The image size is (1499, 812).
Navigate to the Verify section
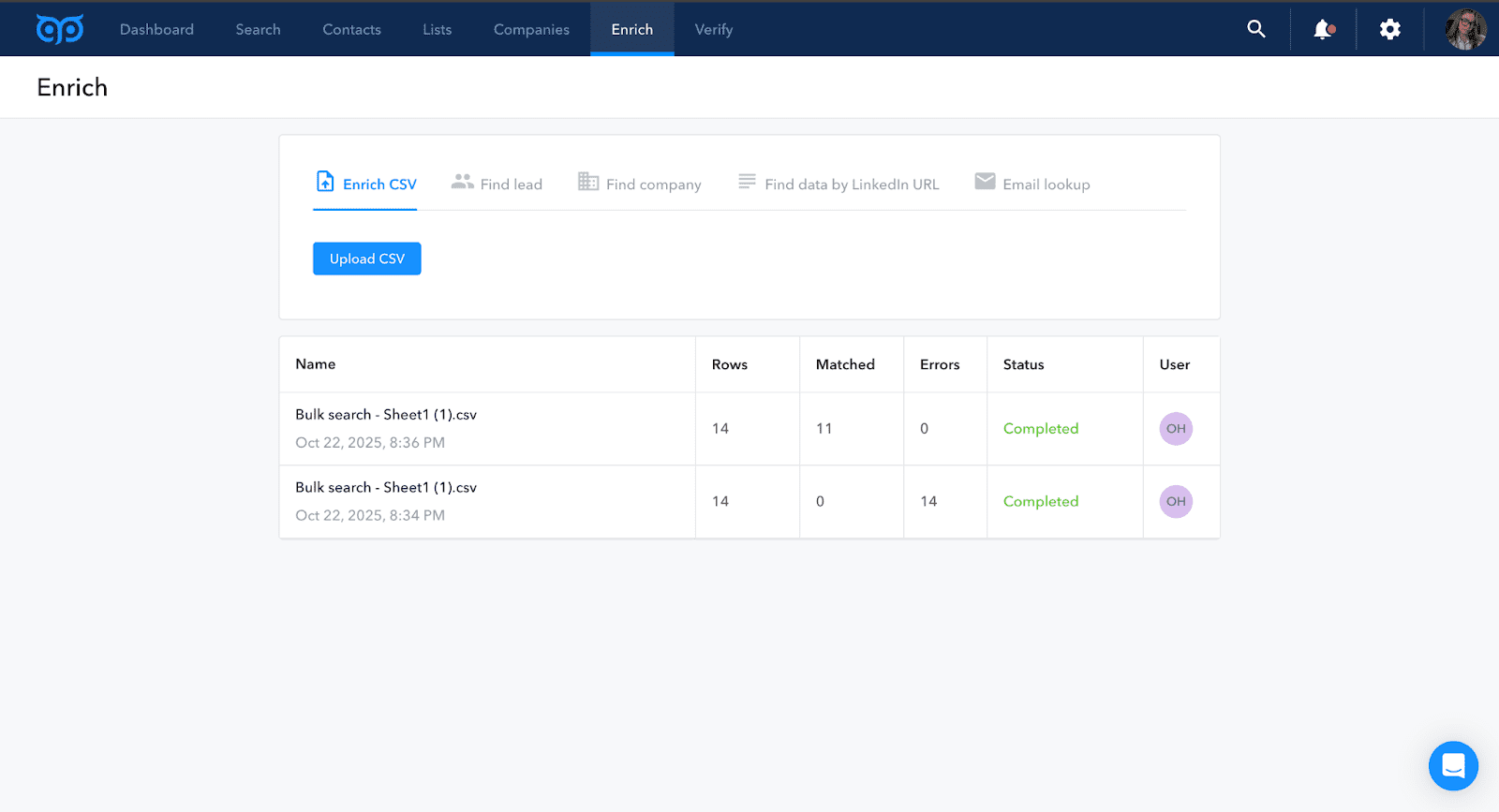[x=713, y=29]
